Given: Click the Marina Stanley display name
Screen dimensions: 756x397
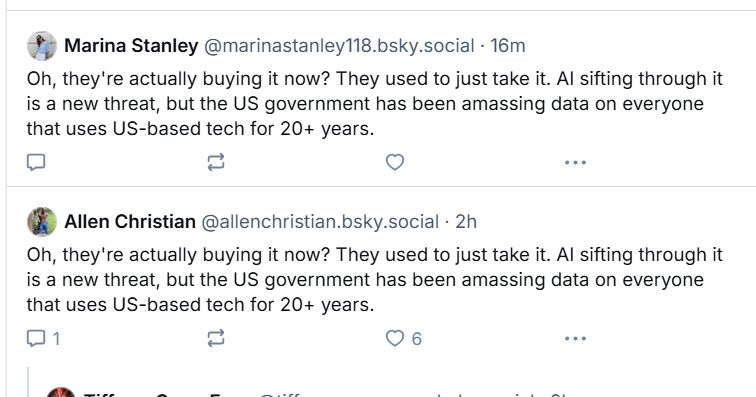Looking at the screenshot, I should point(131,46).
